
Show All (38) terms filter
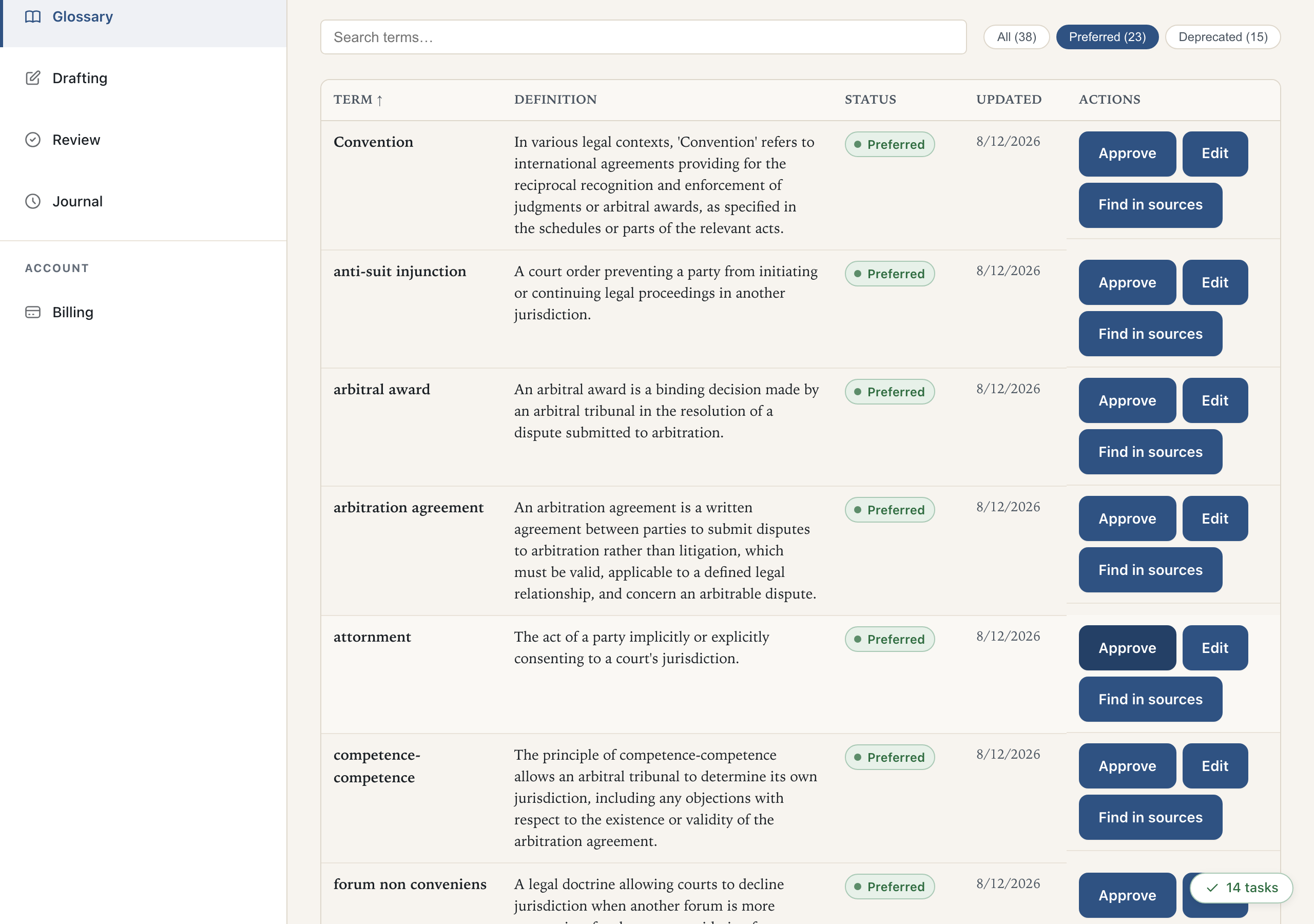[x=1016, y=37]
